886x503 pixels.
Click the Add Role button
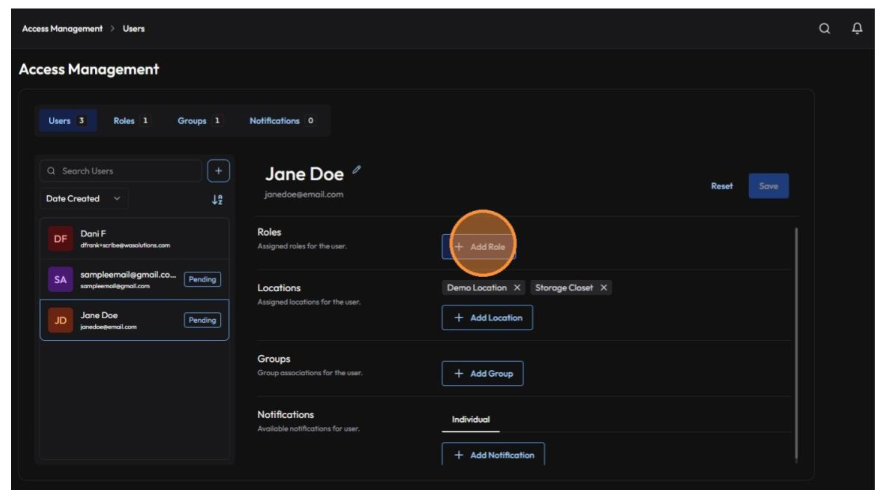tap(479, 247)
